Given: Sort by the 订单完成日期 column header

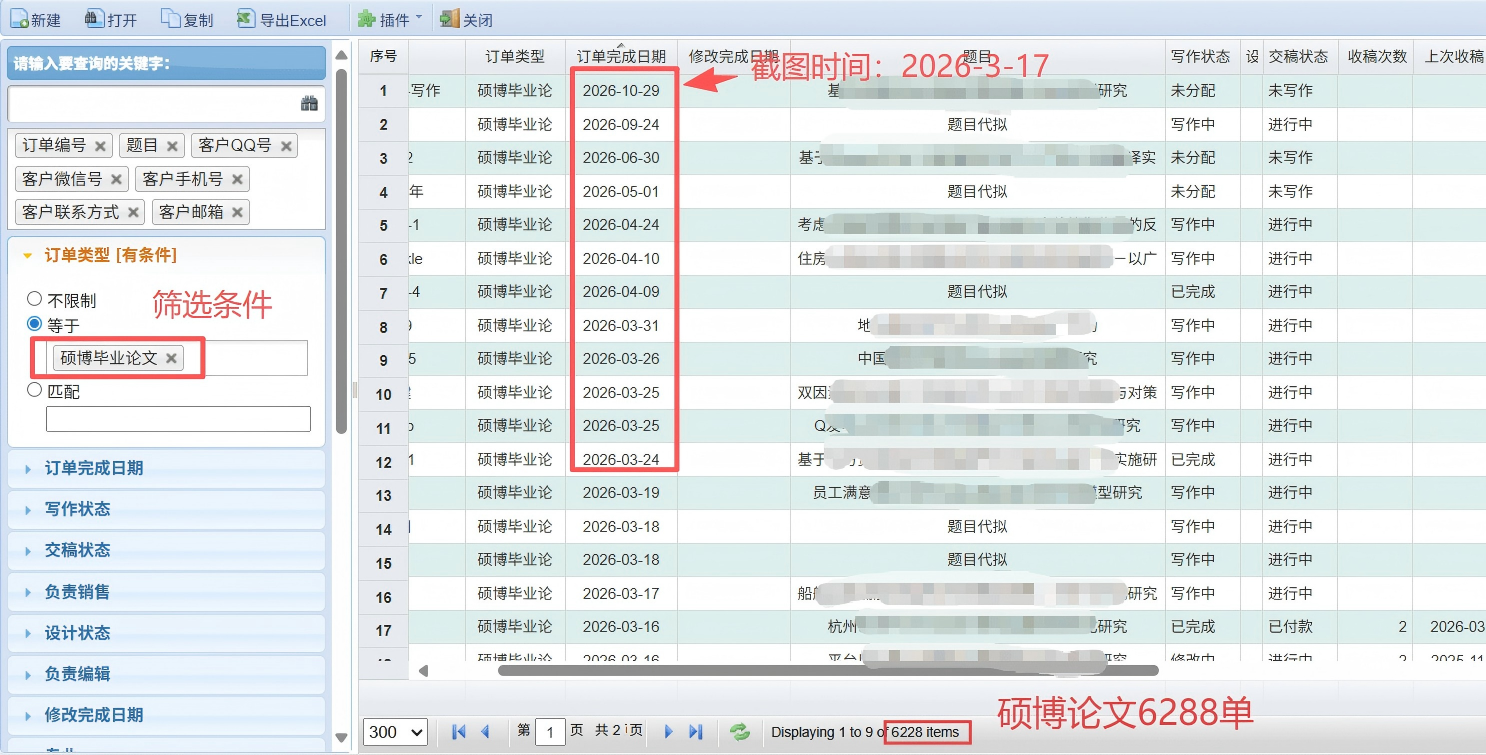Looking at the screenshot, I should click(x=622, y=57).
